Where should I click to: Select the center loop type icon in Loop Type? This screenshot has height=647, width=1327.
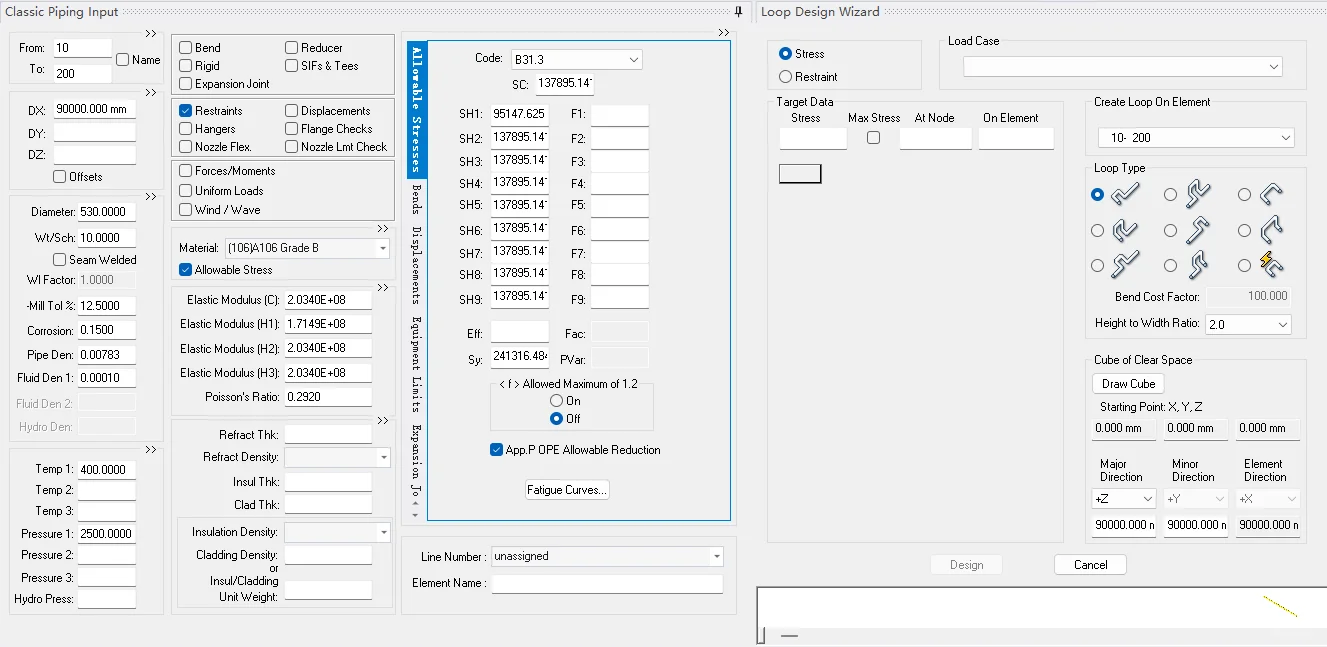point(1197,231)
